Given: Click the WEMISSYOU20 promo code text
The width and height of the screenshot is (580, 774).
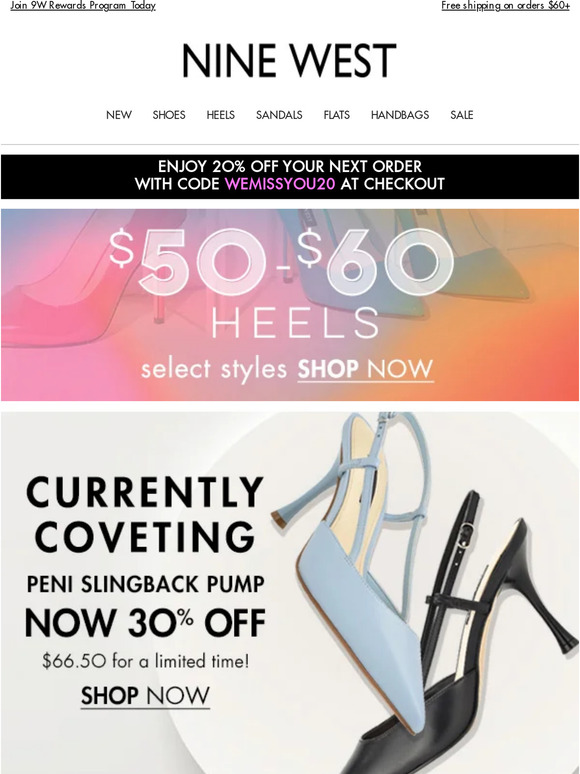Looking at the screenshot, I should (280, 184).
